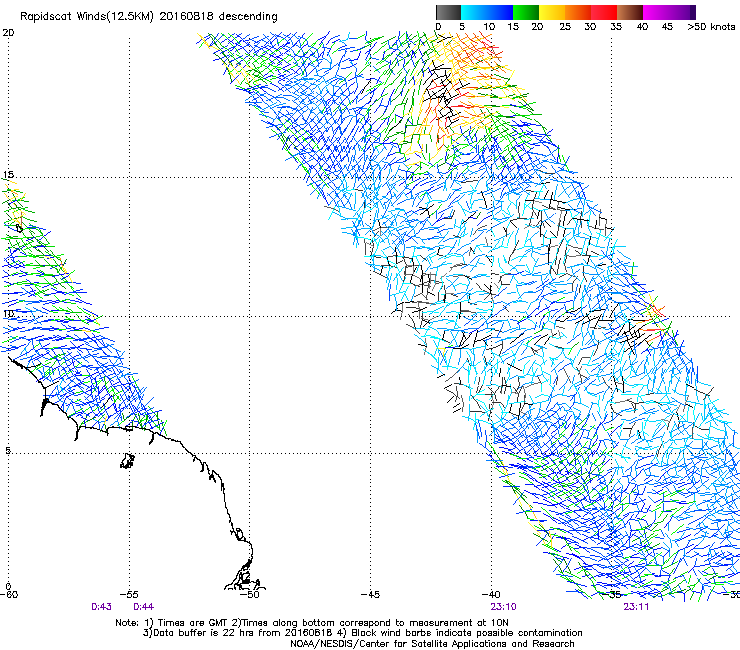Click the purple 'D:44' time stamp
This screenshot has width=740, height=650.
[x=143, y=607]
